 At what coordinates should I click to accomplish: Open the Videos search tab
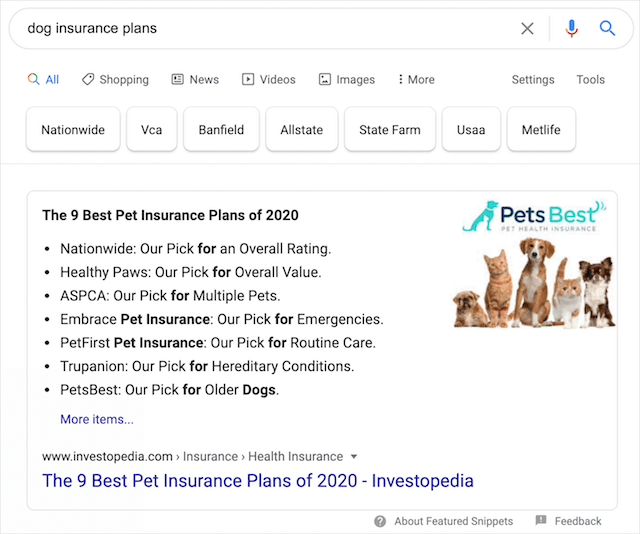coord(268,79)
